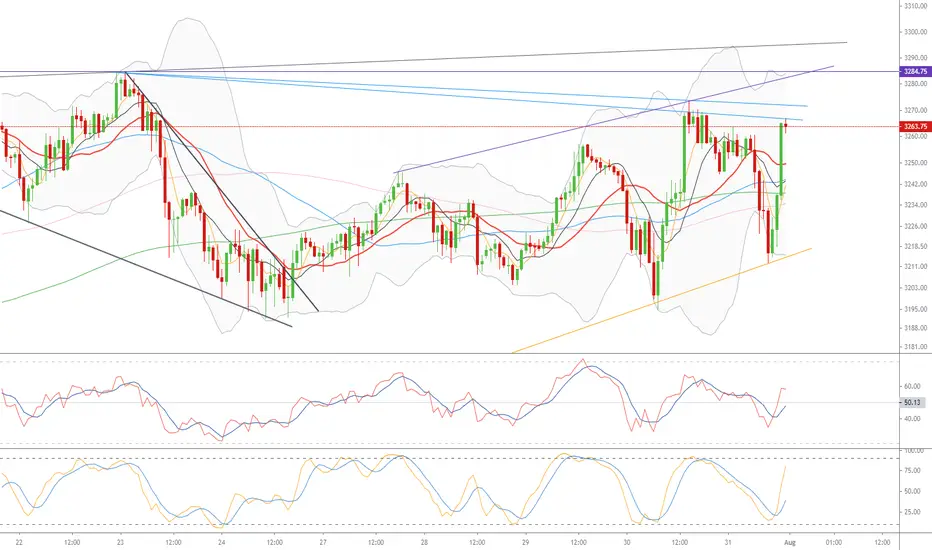Select the purple ascending trendline drawing
This screenshot has height=550, width=932.
[612, 120]
